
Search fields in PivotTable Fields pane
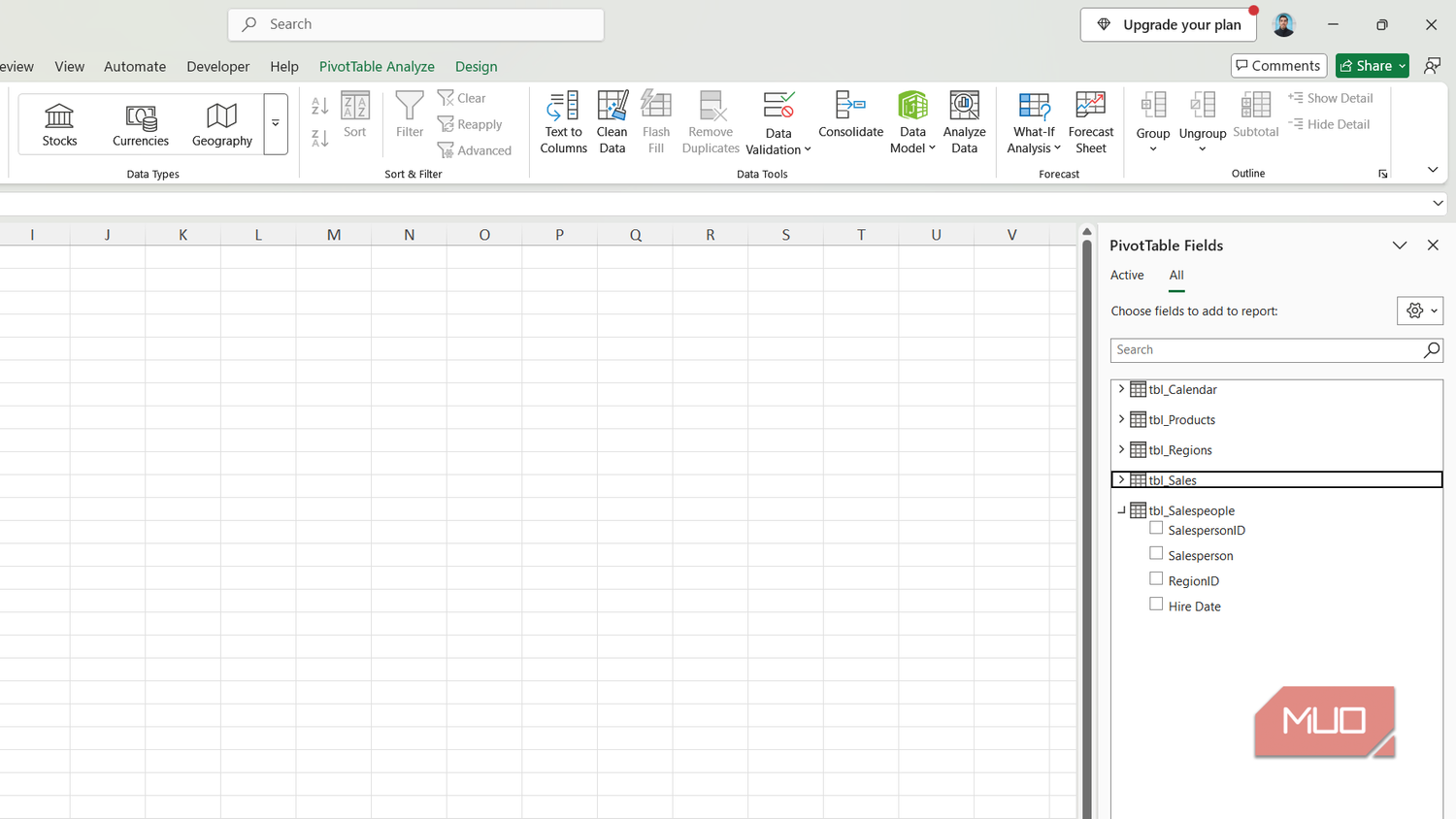click(1276, 349)
